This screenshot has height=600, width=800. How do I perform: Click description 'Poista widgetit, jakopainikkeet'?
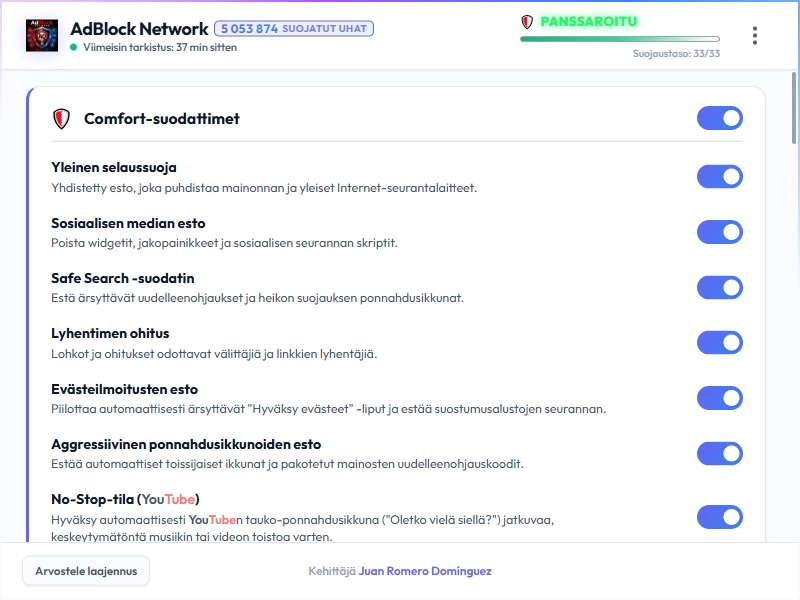pyautogui.click(x=224, y=243)
